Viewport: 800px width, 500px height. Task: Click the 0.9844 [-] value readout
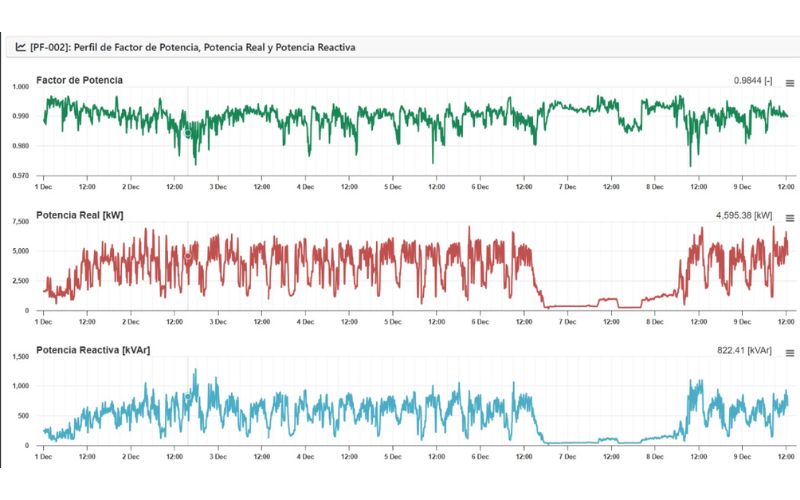tap(752, 81)
